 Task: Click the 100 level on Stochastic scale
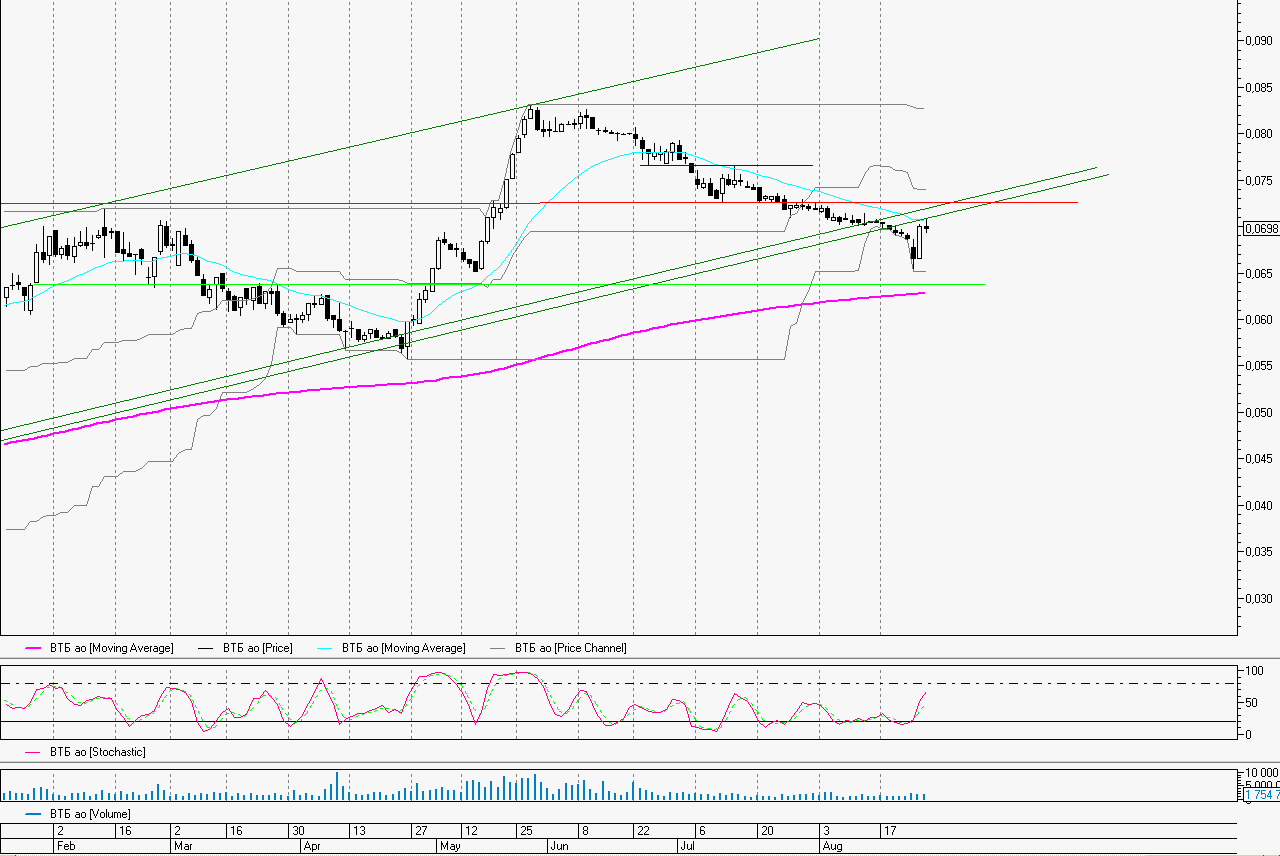coord(1251,671)
